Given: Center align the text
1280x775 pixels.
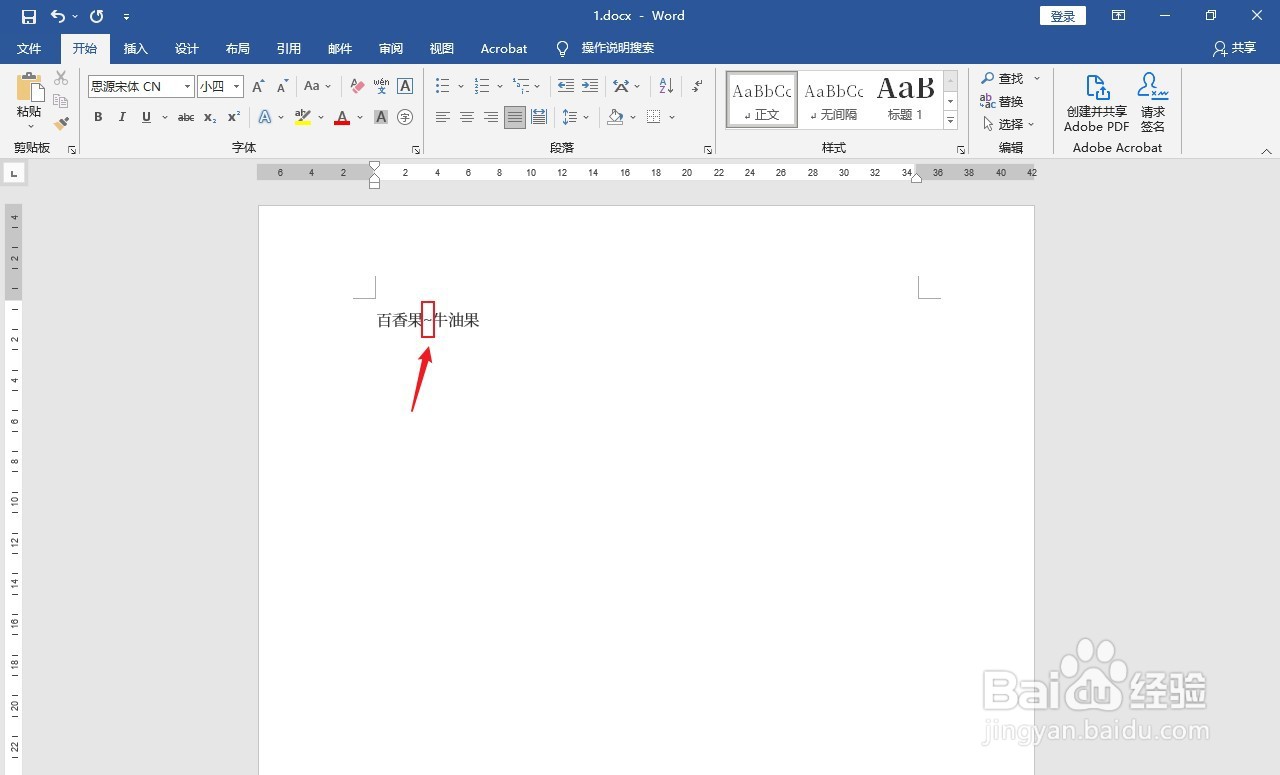Looking at the screenshot, I should (x=467, y=117).
